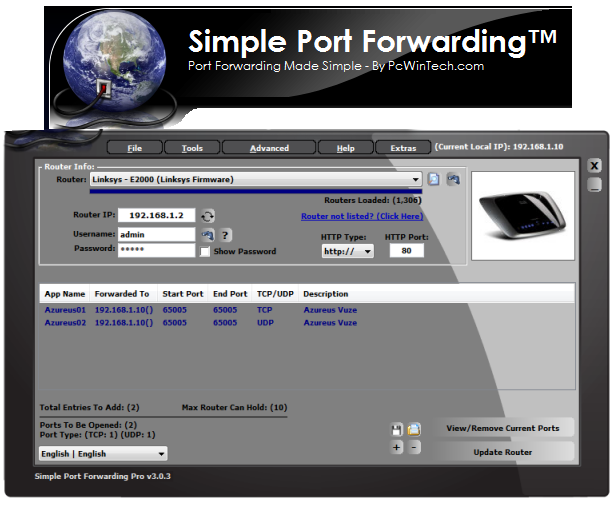This screenshot has height=512, width=610.
Task: Click the load/open file icon
Action: [x=414, y=429]
